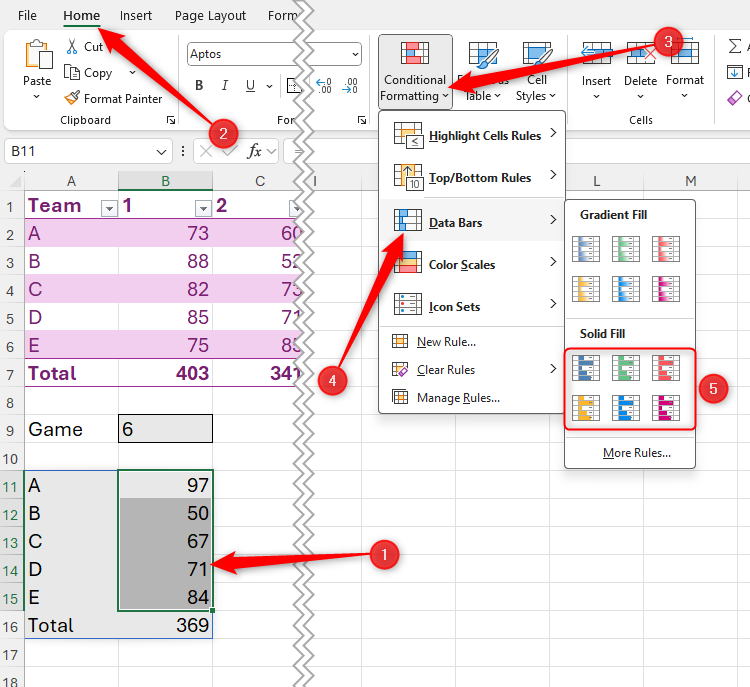Select the green Solid Fill data bar

pyautogui.click(x=625, y=370)
